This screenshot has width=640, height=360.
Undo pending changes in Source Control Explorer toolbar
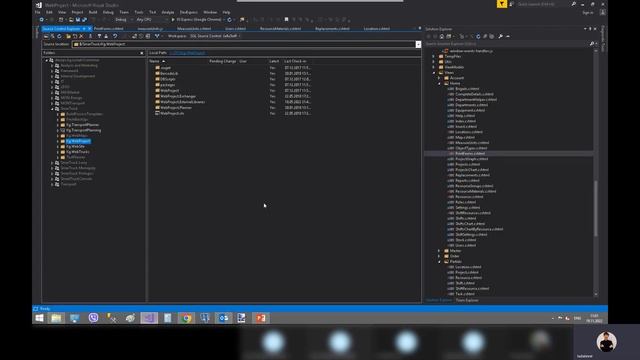pyautogui.click(x=115, y=36)
